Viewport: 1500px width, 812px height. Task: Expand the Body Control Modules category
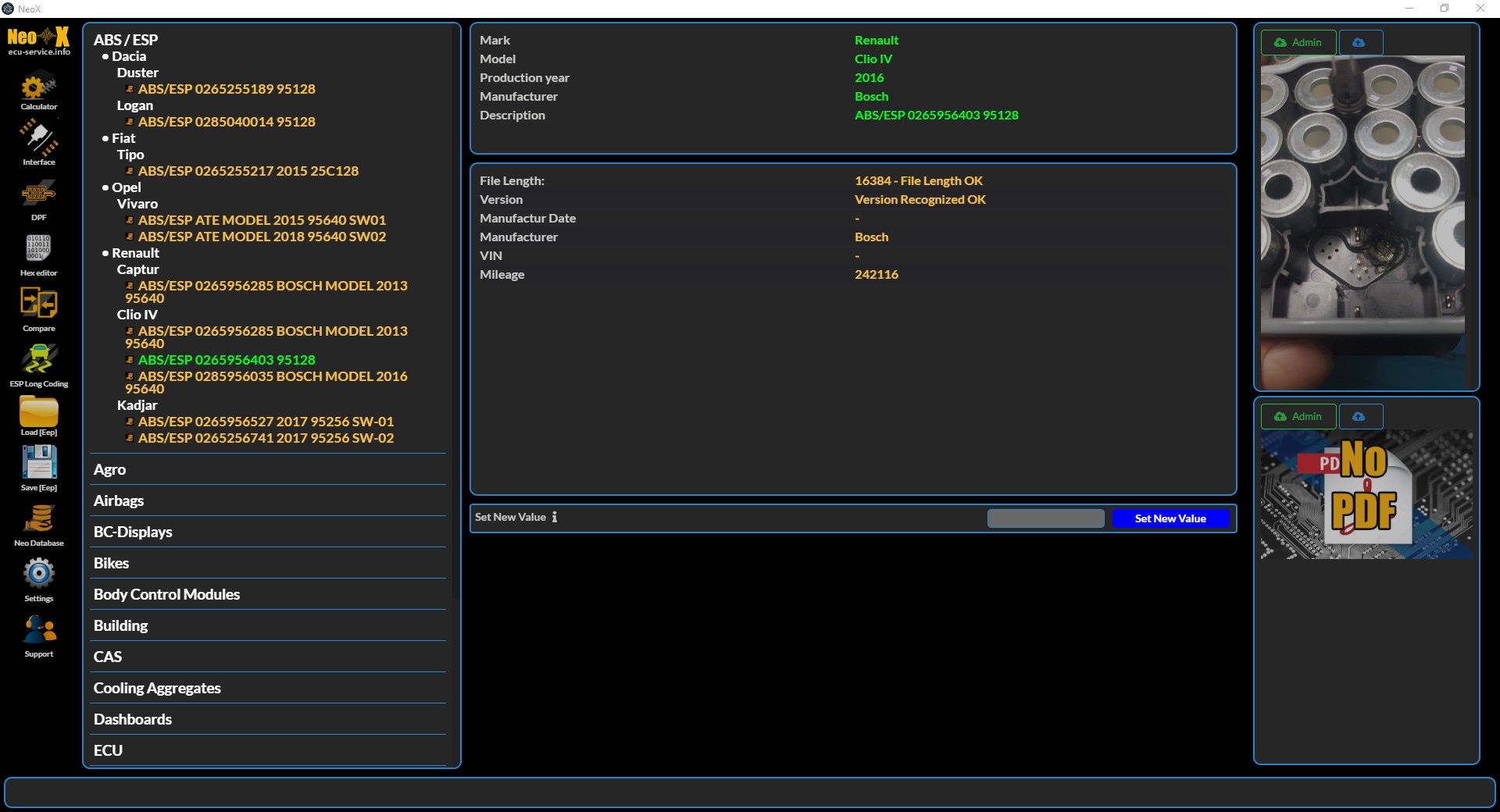point(268,594)
